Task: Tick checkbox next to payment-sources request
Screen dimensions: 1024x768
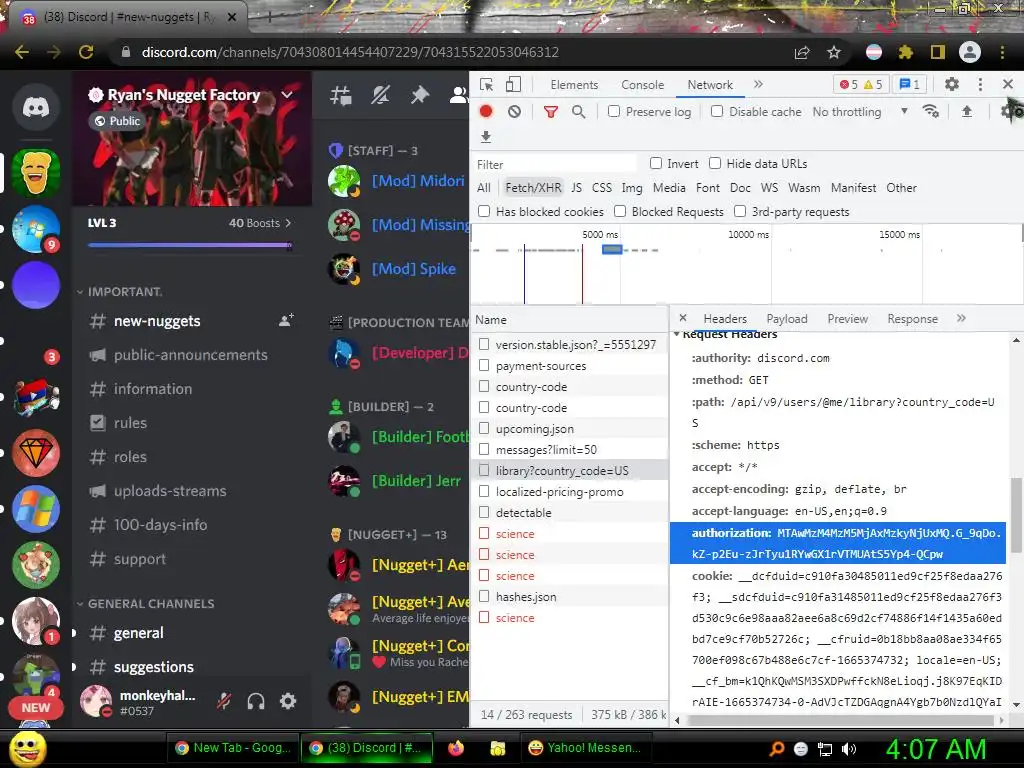Action: point(484,365)
